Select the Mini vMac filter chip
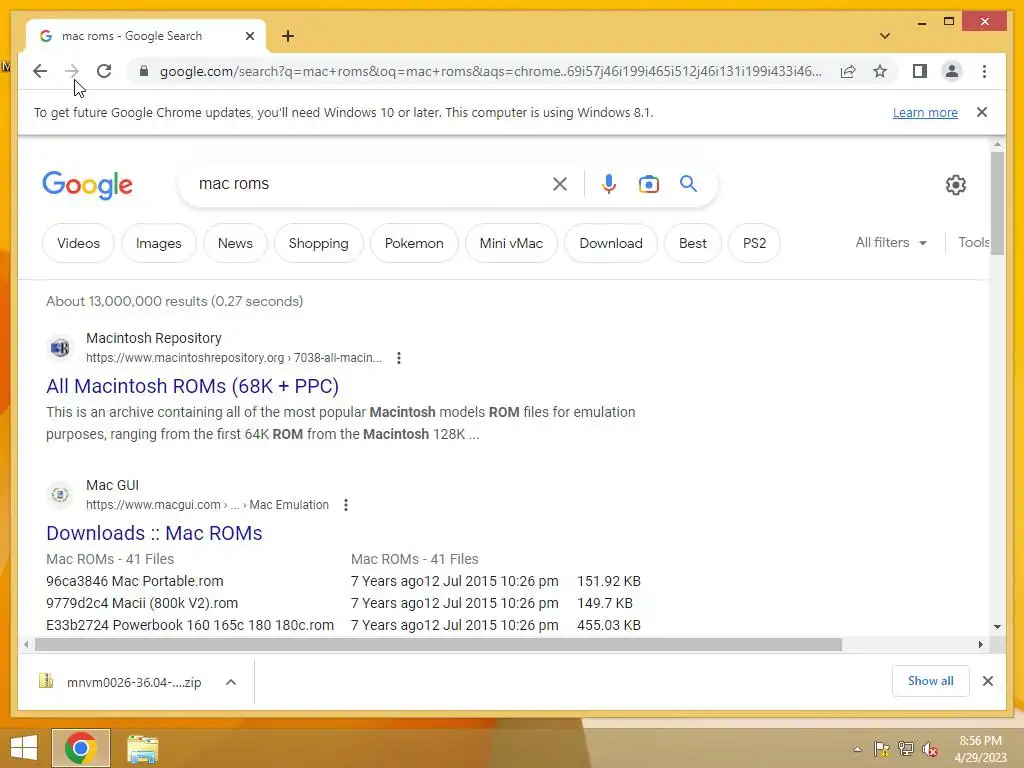This screenshot has width=1024, height=768. point(511,243)
